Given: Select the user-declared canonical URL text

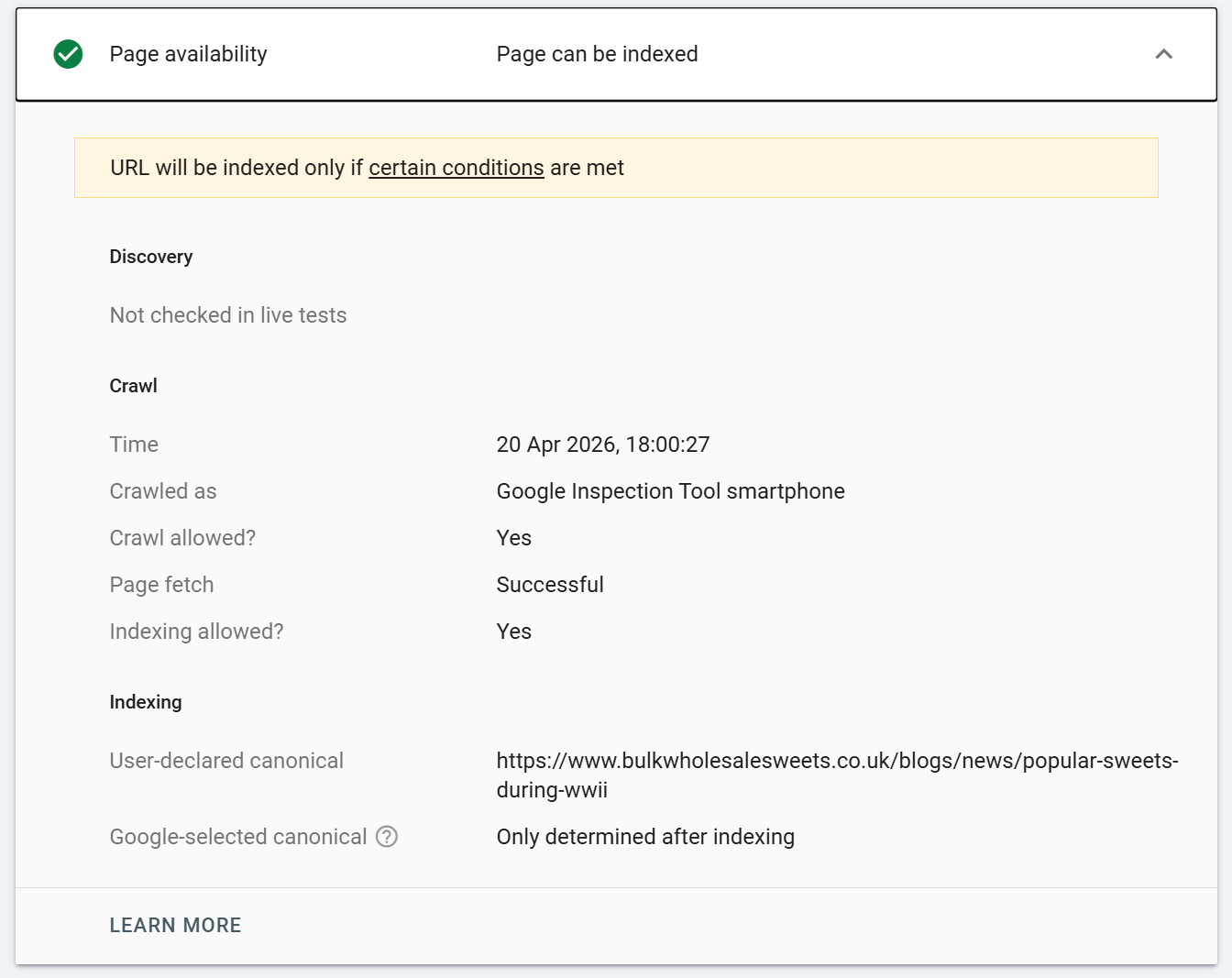Looking at the screenshot, I should point(836,762).
